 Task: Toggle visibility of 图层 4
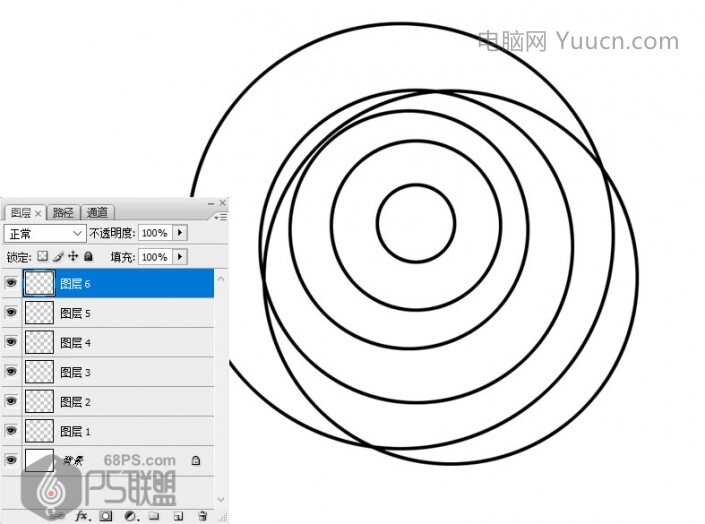tap(11, 342)
